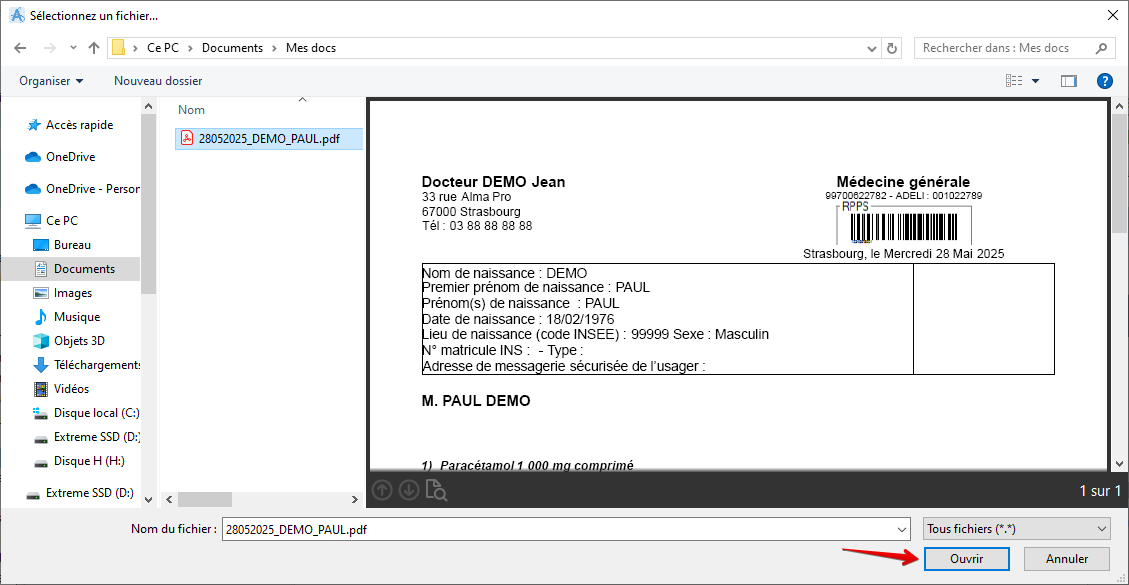
Task: Click the previous page arrow in preview
Action: (x=382, y=490)
